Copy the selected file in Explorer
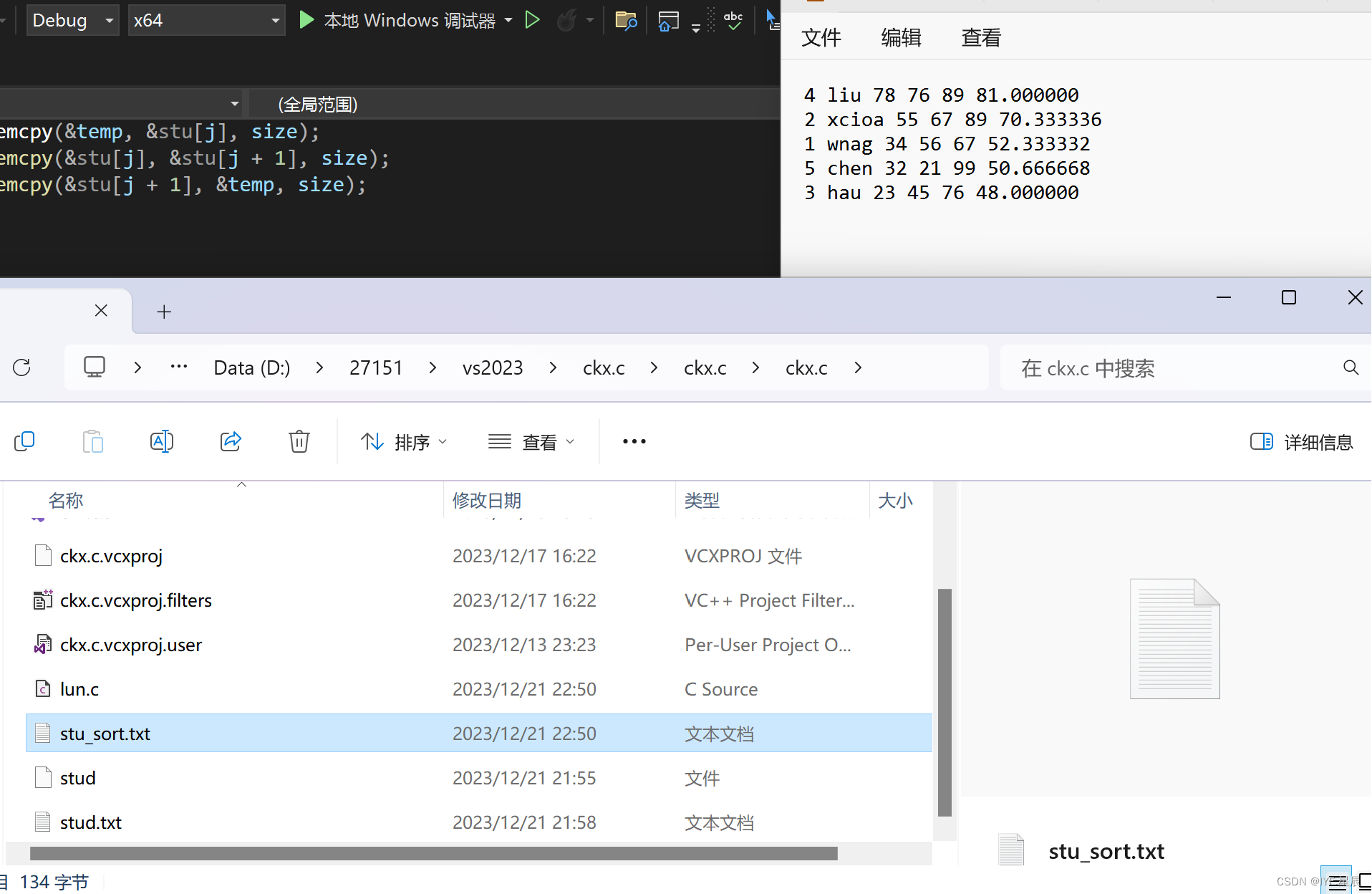The width and height of the screenshot is (1372, 894). (x=24, y=441)
